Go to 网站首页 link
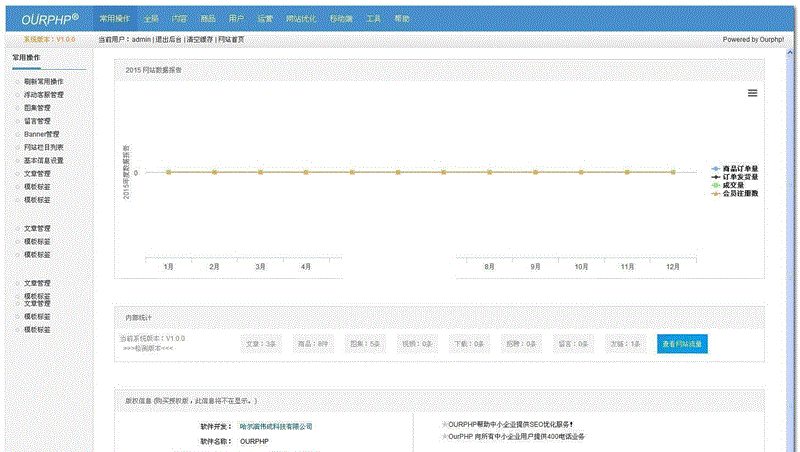This screenshot has height=452, width=800. (231, 40)
